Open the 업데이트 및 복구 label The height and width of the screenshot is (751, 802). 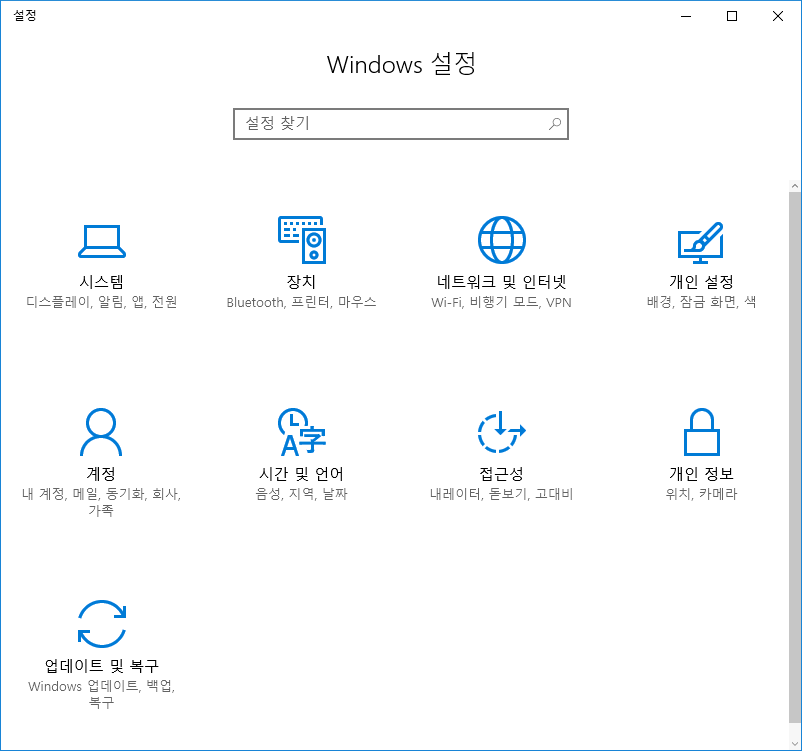[102, 666]
